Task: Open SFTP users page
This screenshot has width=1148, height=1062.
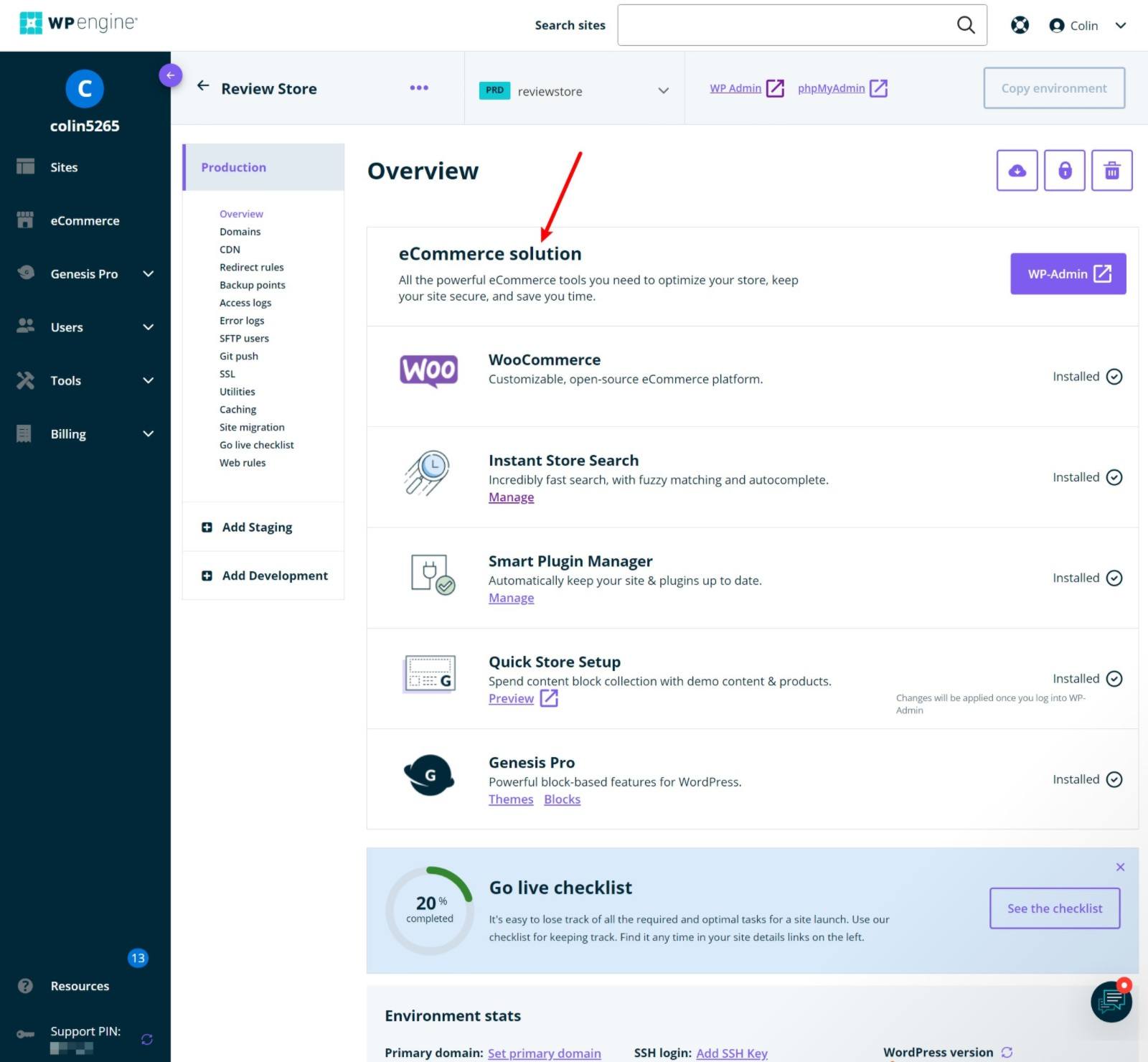Action: [244, 338]
